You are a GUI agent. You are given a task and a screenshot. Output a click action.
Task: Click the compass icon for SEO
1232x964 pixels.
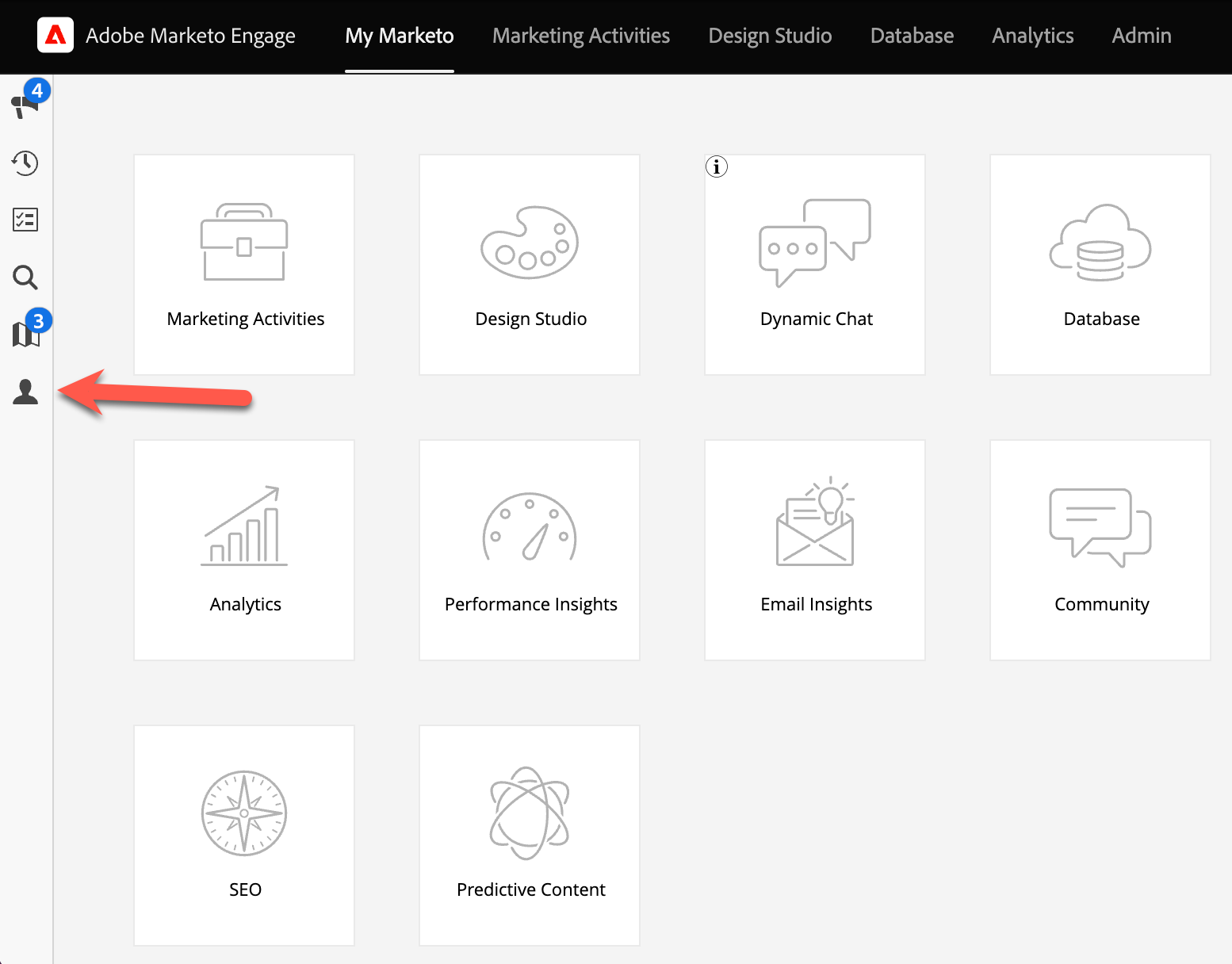pyautogui.click(x=244, y=813)
